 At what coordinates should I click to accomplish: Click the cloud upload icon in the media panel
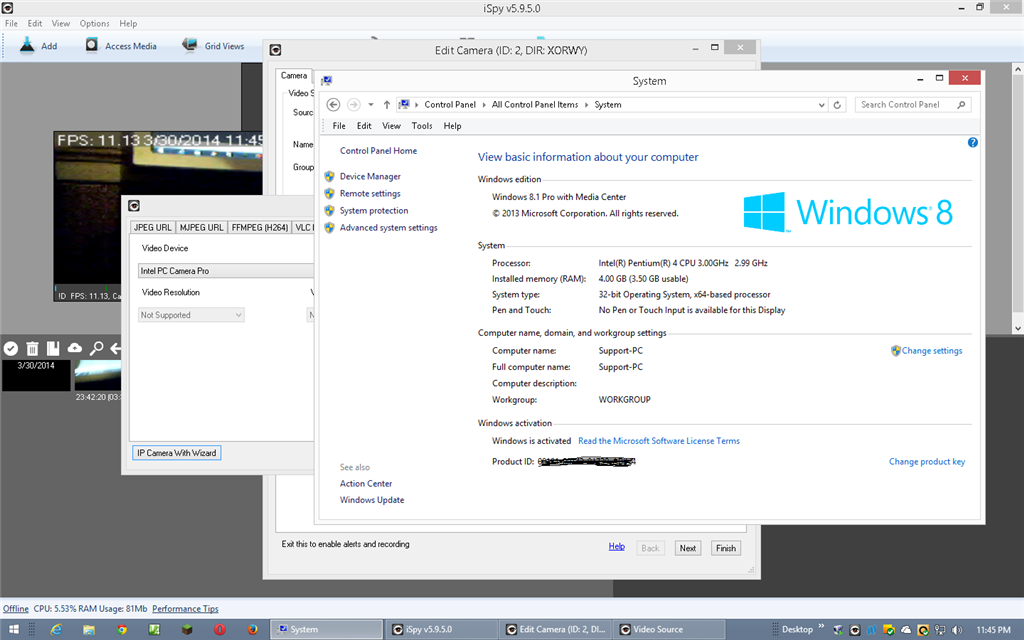tap(75, 348)
